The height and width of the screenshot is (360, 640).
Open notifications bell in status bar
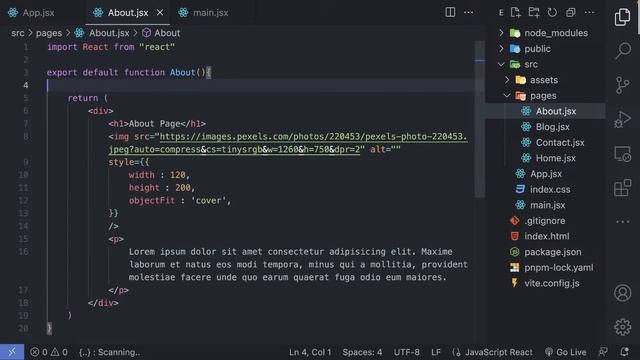click(x=624, y=352)
